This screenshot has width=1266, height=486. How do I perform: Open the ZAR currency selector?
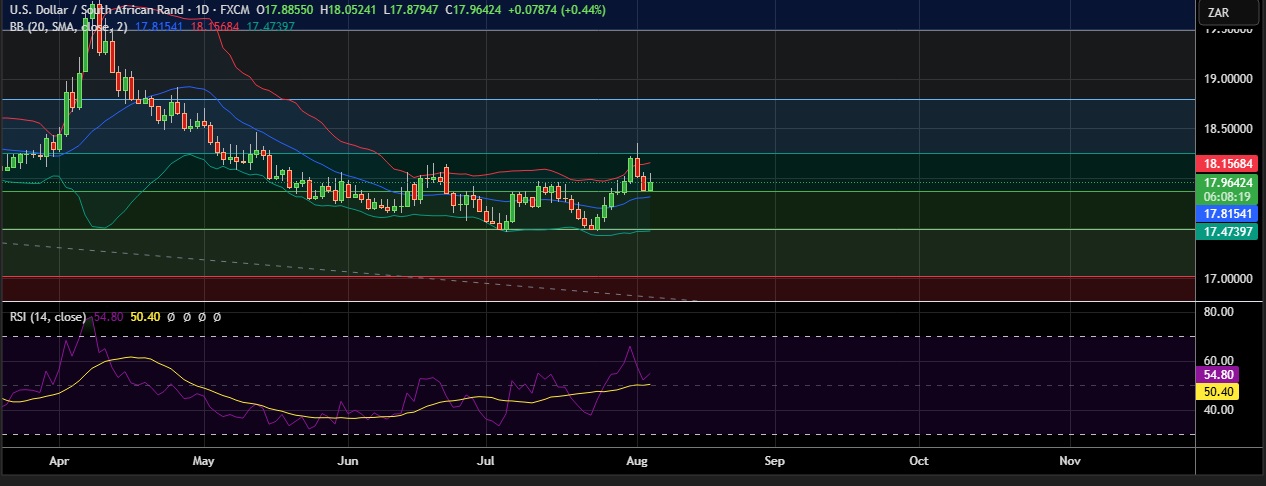(1228, 13)
